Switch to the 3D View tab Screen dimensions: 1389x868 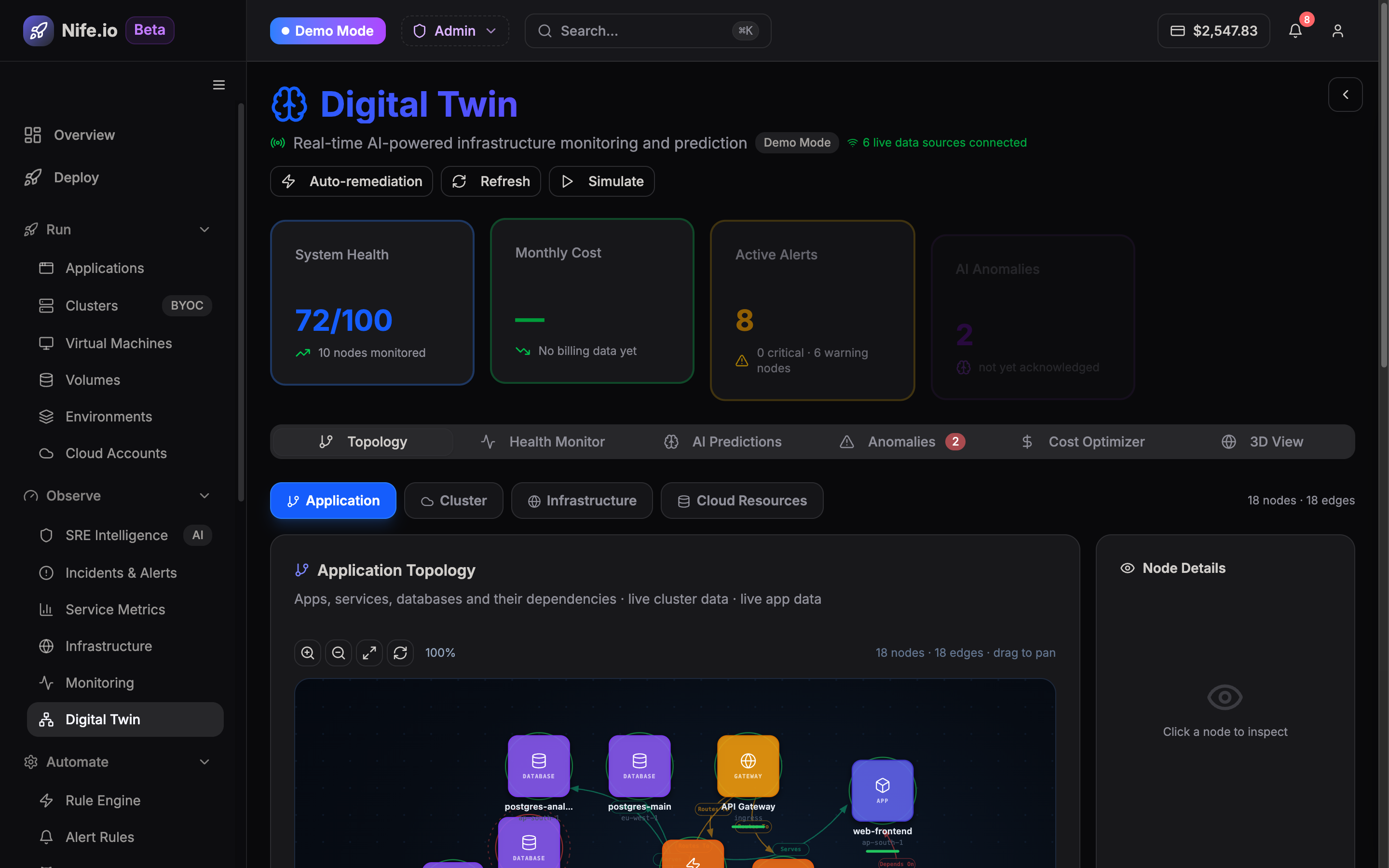tap(1263, 441)
